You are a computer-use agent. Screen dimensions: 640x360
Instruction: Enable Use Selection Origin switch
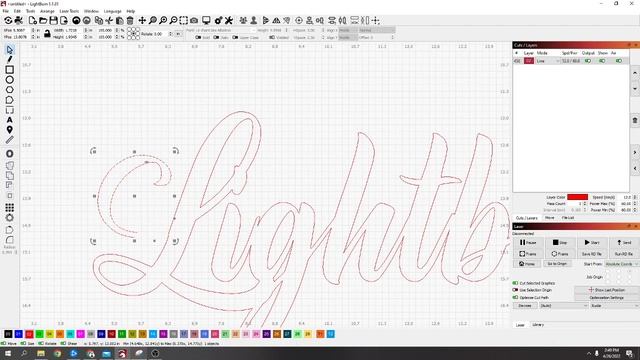click(x=516, y=290)
